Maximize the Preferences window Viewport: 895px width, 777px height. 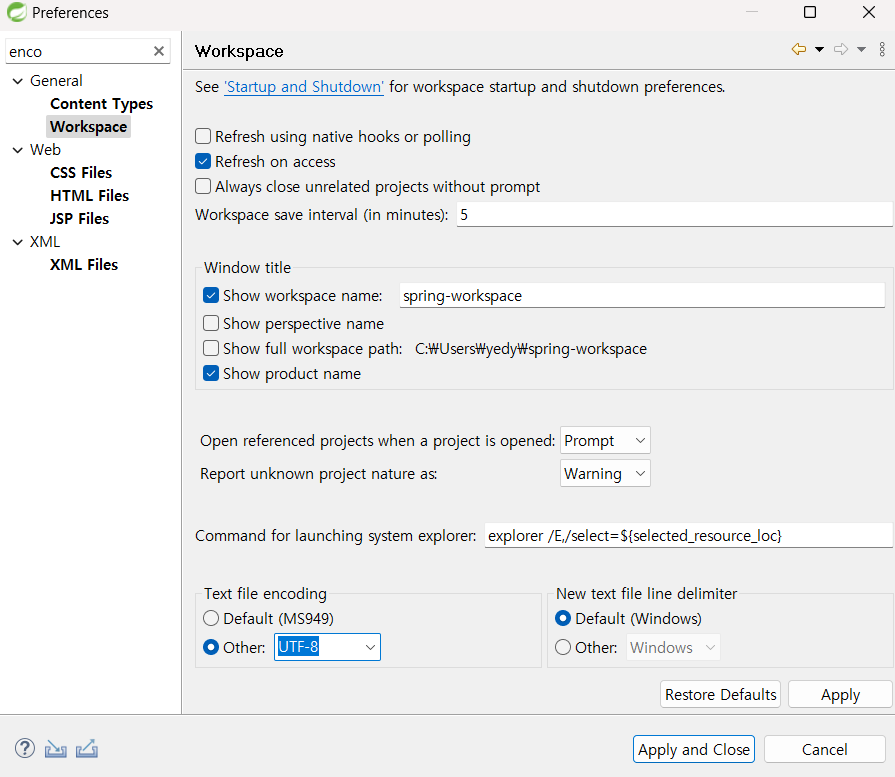[809, 12]
